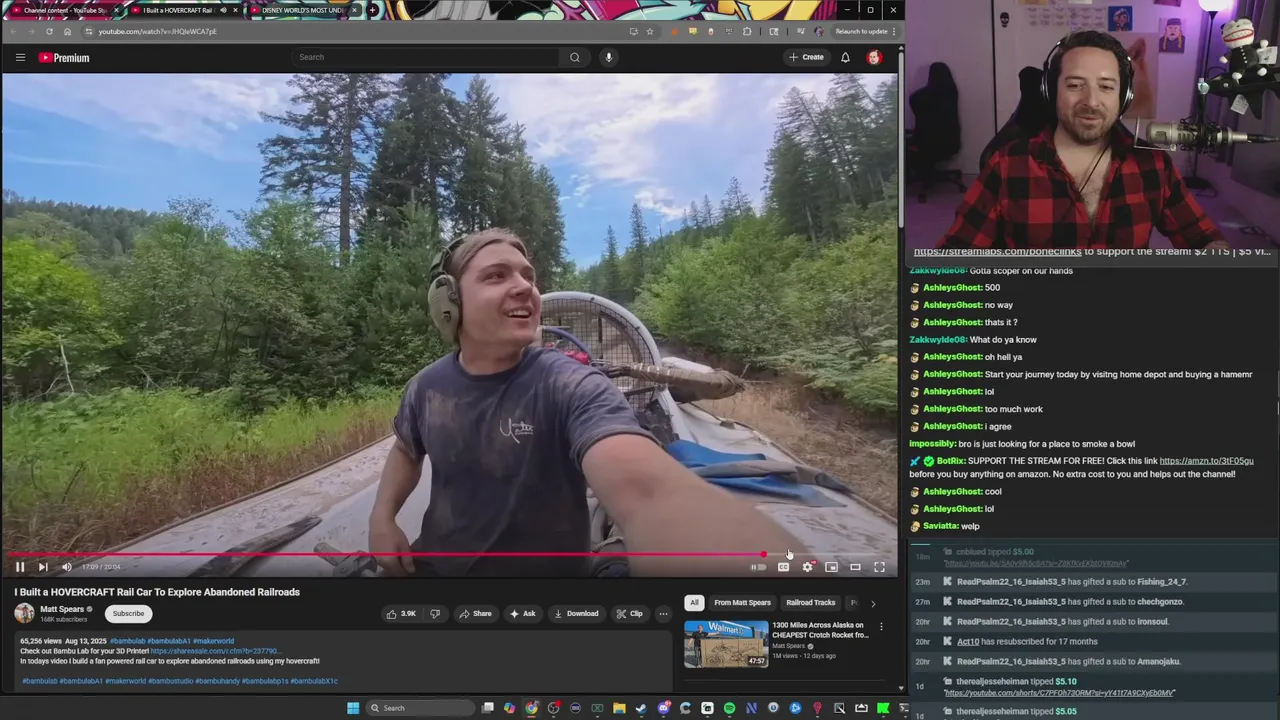Select the From Matt Spears chip
This screenshot has height=720, width=1280.
(742, 603)
